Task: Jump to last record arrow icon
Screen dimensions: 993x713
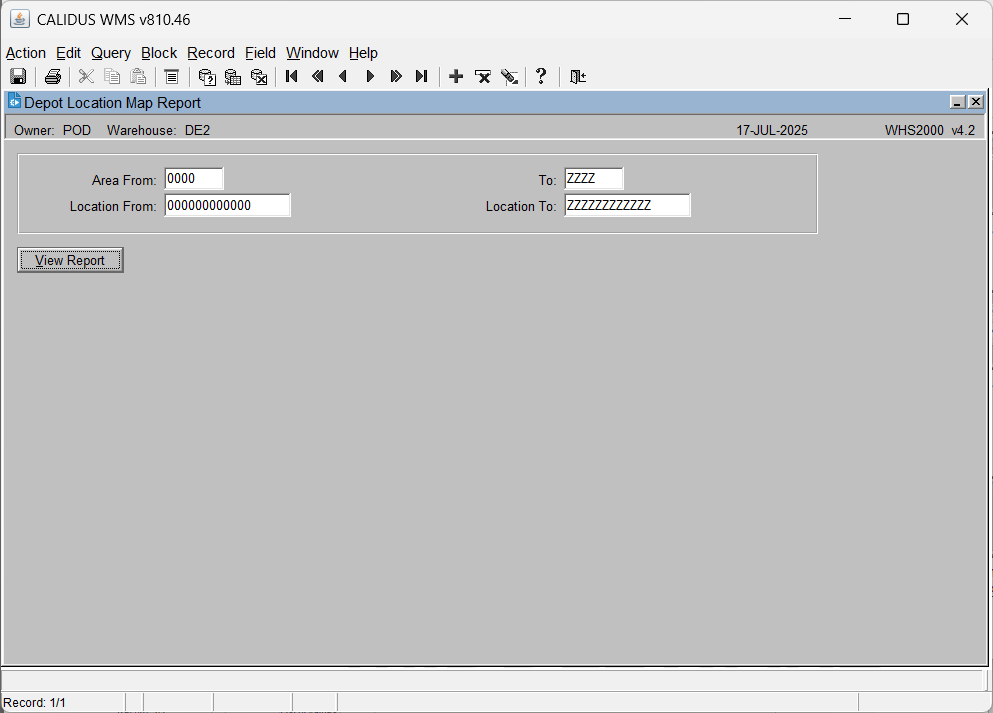Action: 422,77
